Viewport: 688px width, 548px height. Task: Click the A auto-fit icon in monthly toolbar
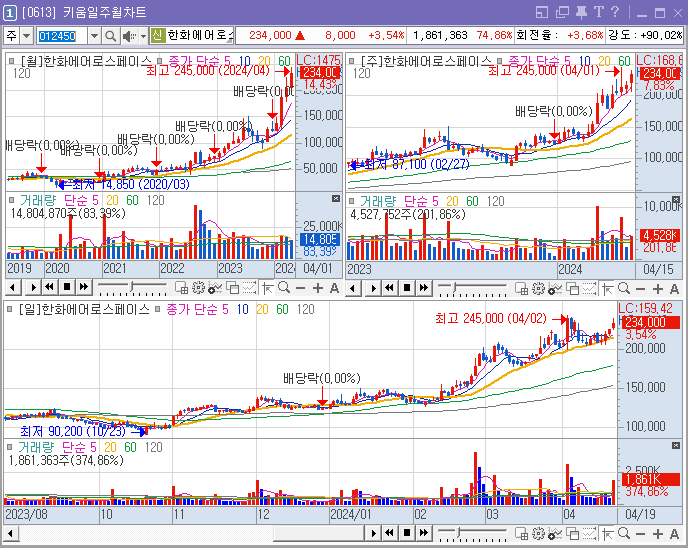[x=334, y=288]
